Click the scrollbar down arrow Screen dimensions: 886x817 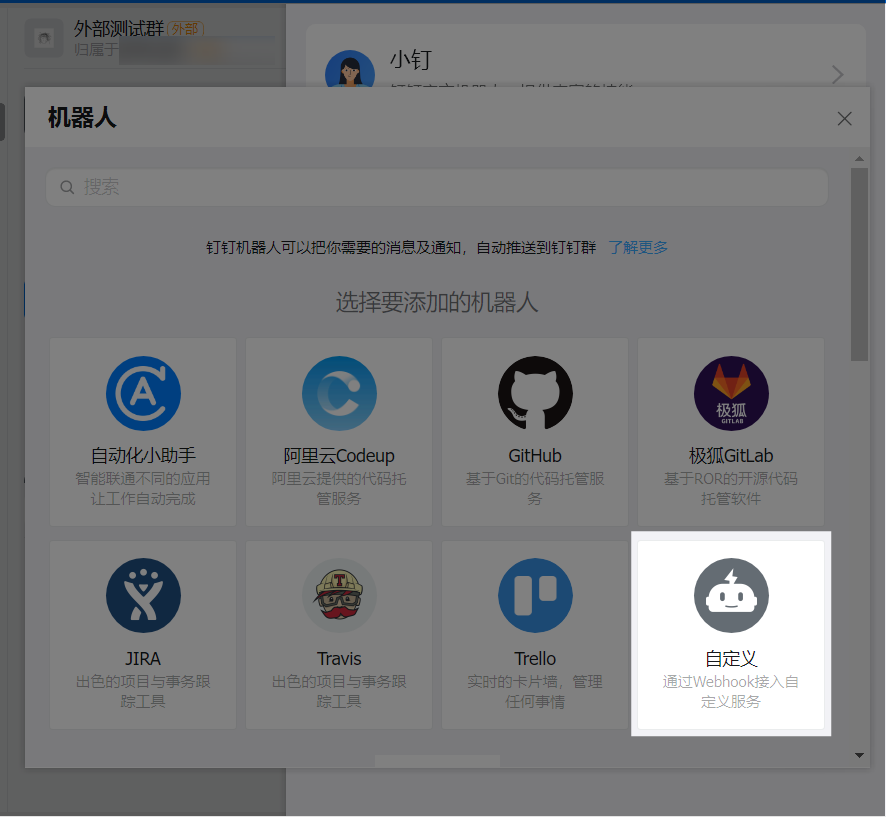click(859, 755)
